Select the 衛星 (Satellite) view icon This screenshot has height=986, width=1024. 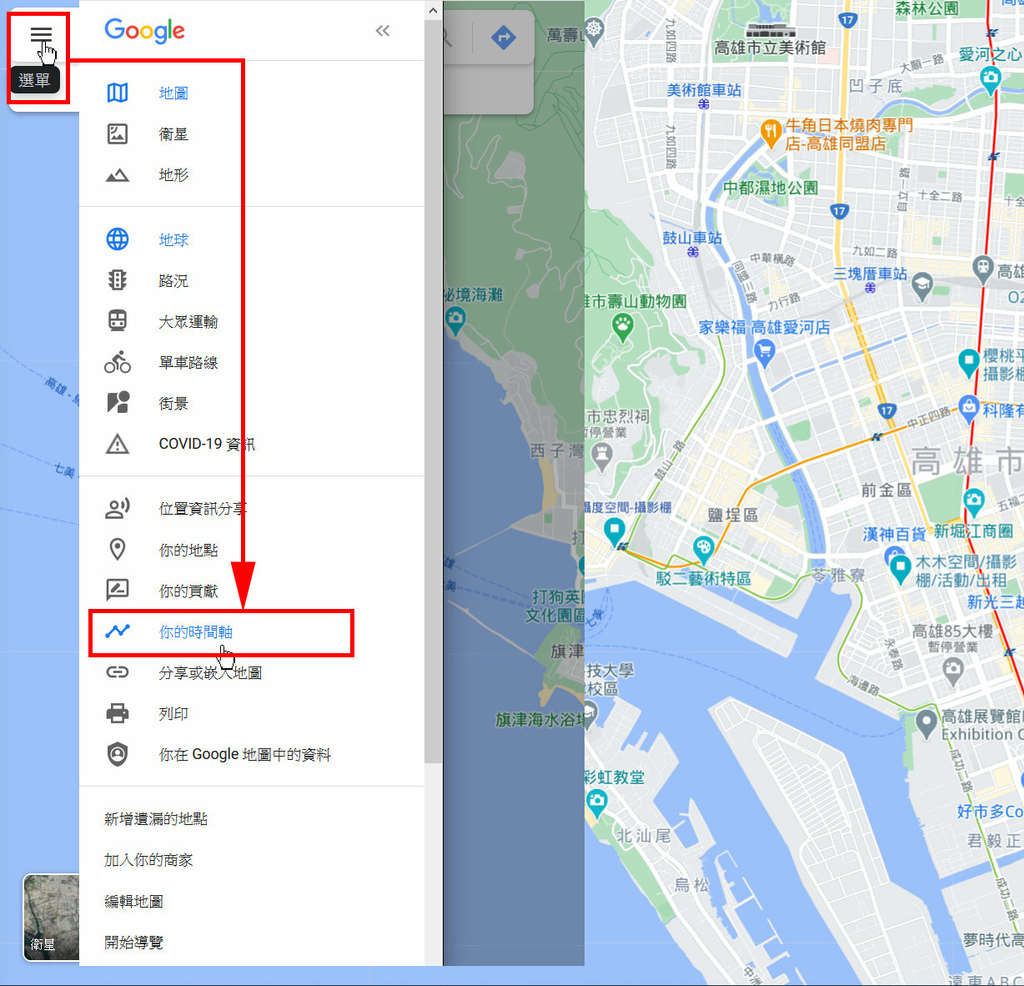(x=117, y=133)
